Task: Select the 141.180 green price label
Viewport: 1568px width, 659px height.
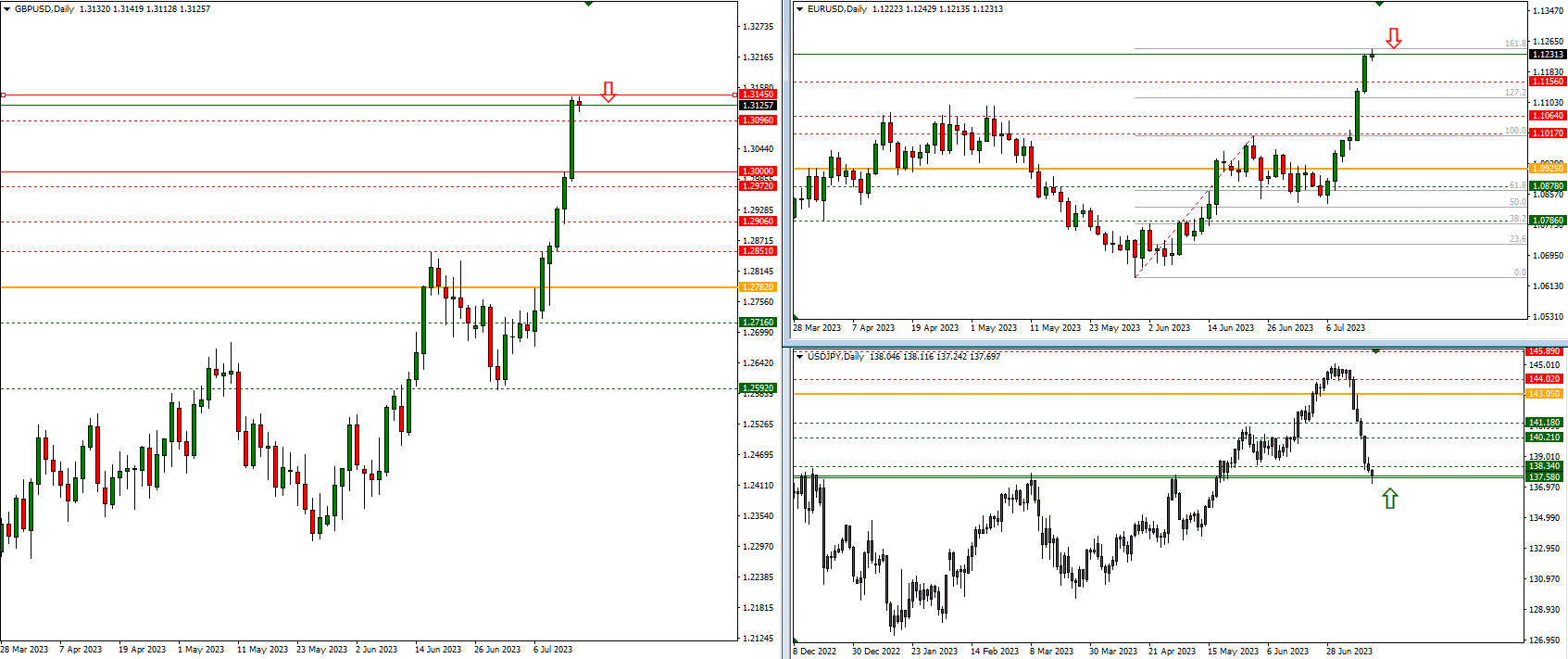Action: pos(1544,423)
